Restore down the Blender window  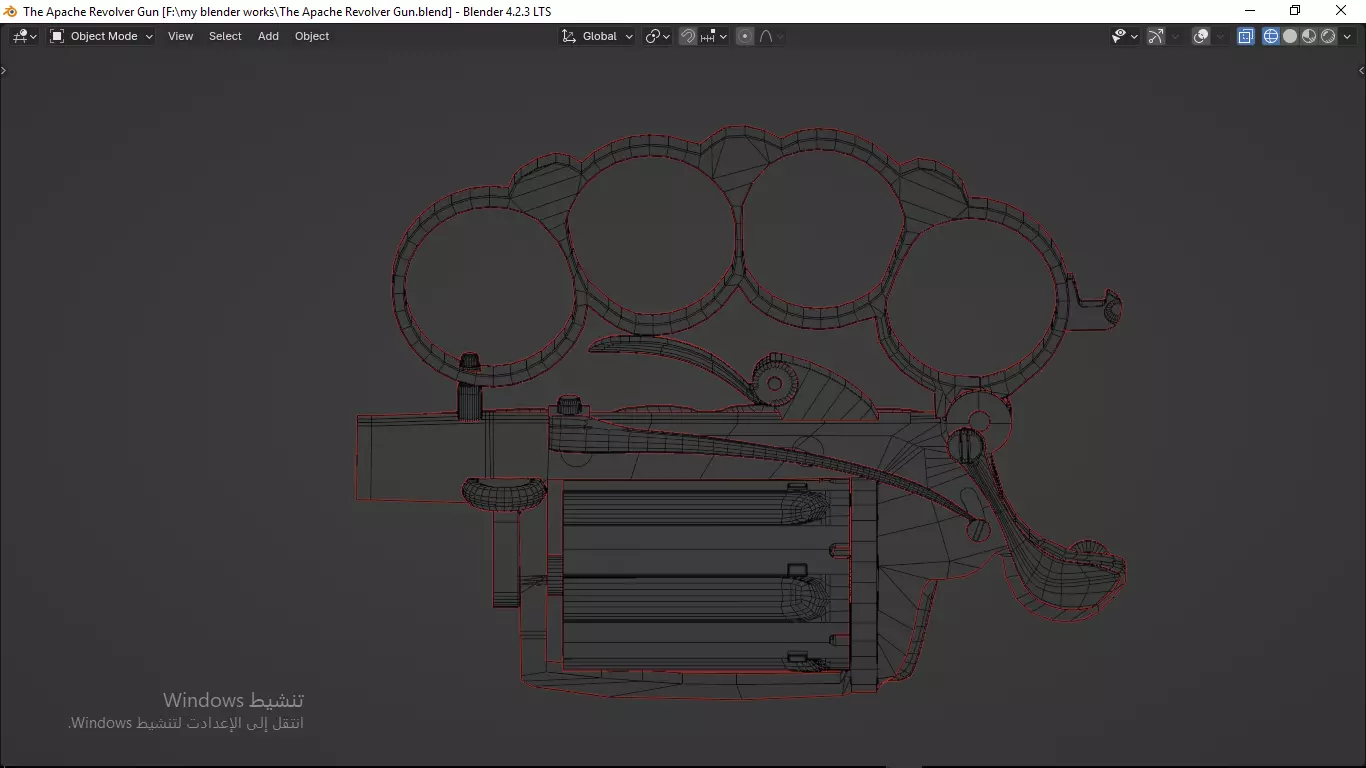point(1295,11)
